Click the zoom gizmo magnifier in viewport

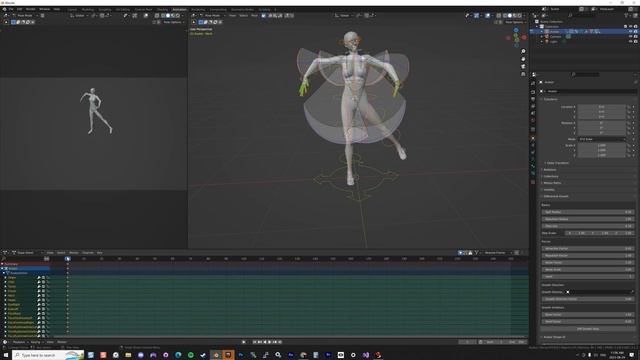(x=523, y=51)
